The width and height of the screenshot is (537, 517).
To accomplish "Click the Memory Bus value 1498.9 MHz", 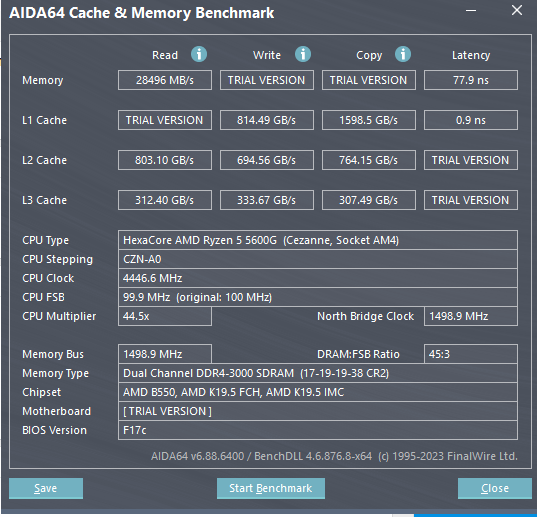I will 165,354.
